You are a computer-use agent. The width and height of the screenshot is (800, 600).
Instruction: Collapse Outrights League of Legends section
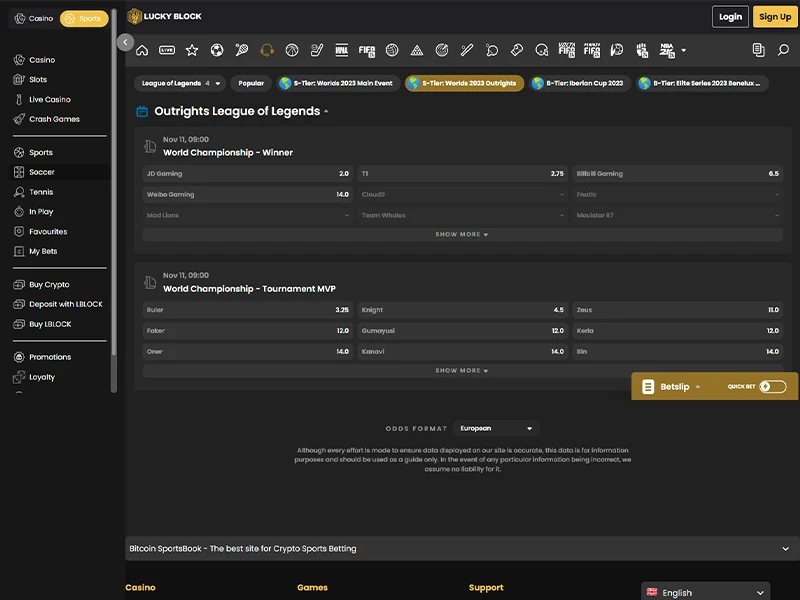pos(326,111)
